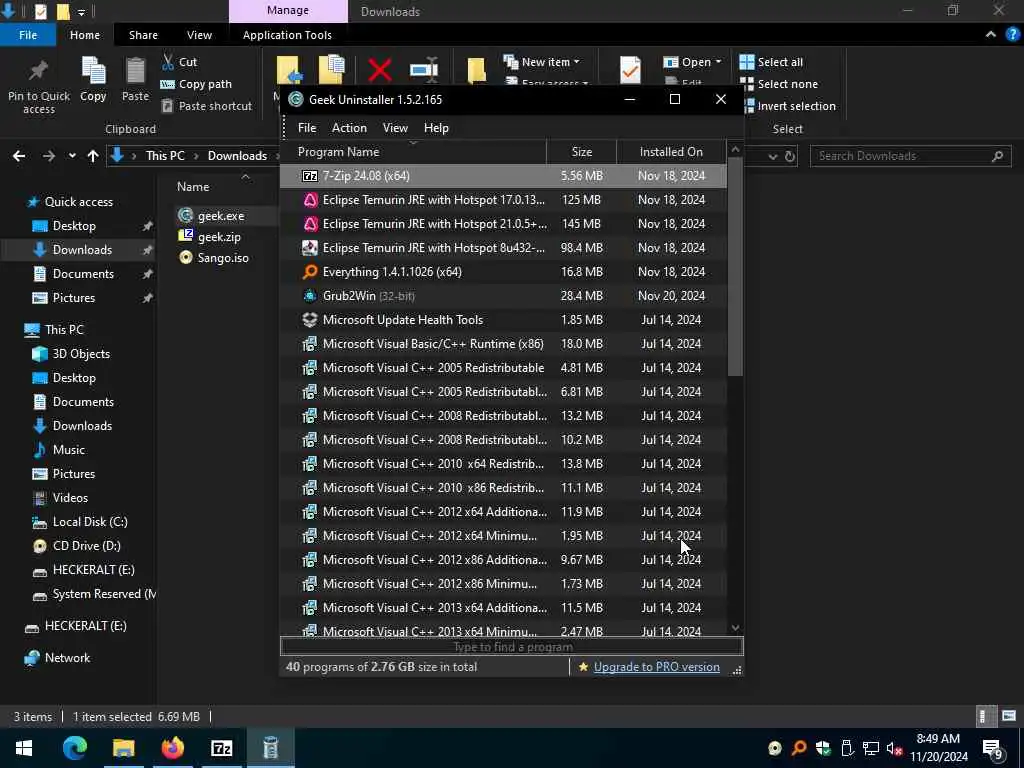Viewport: 1024px width, 768px height.
Task: Open the Action Center notifications icon
Action: coord(993,748)
